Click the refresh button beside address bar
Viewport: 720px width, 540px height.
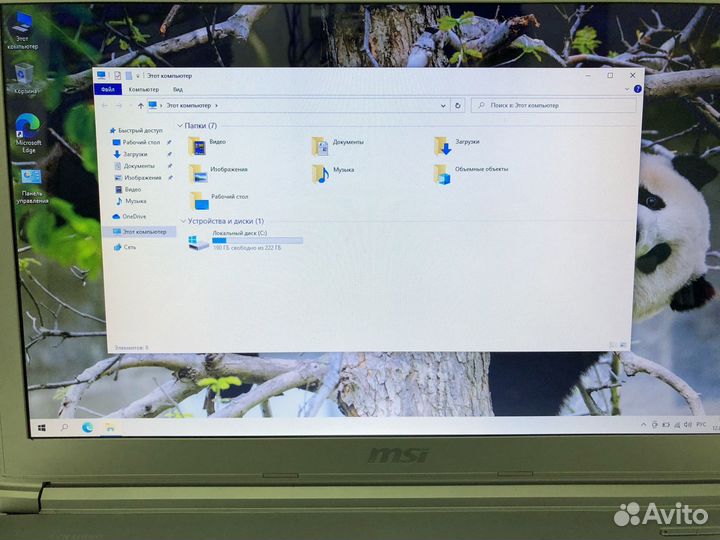pos(457,106)
